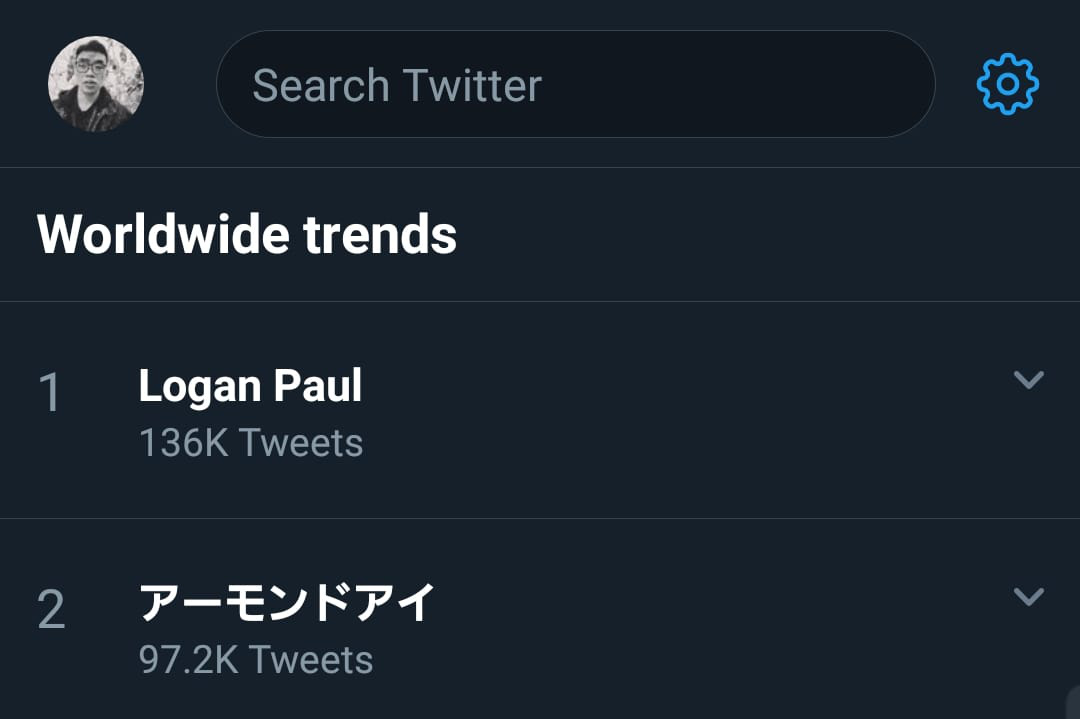Click the blue cog icon
This screenshot has height=719, width=1080.
tap(1008, 84)
